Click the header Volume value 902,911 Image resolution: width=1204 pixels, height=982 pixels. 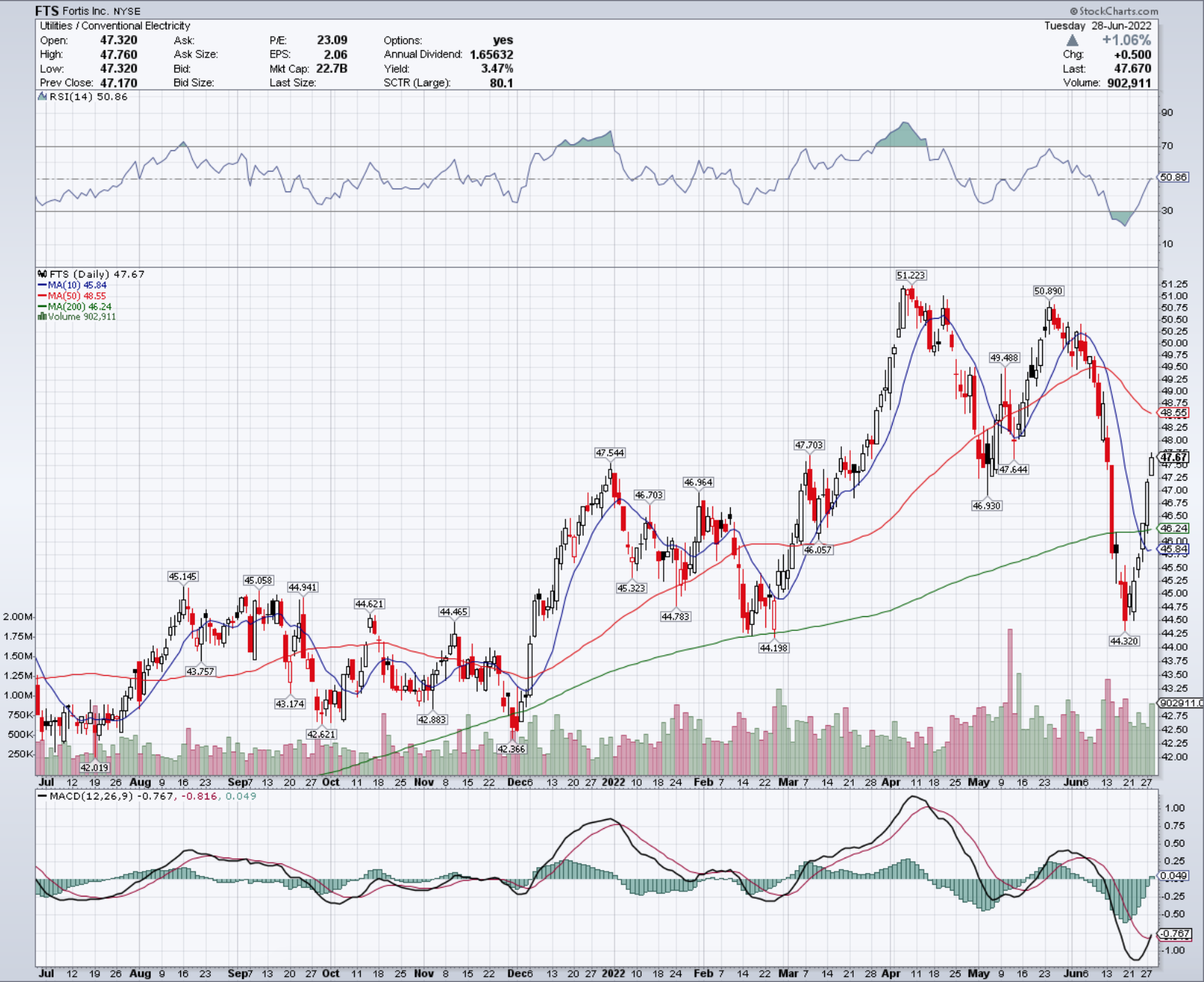click(x=1129, y=82)
